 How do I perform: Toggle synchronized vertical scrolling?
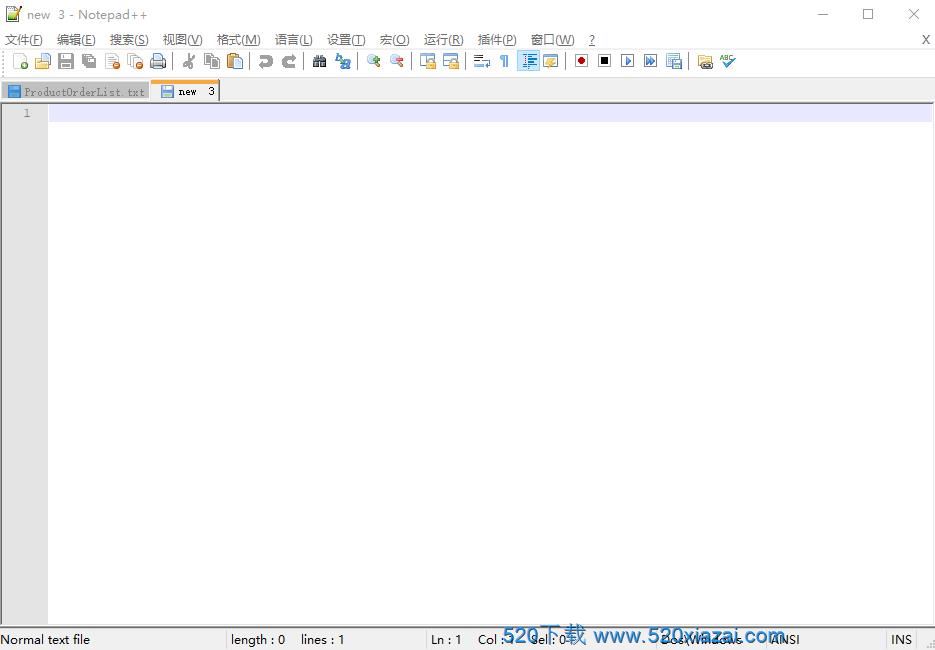click(428, 61)
